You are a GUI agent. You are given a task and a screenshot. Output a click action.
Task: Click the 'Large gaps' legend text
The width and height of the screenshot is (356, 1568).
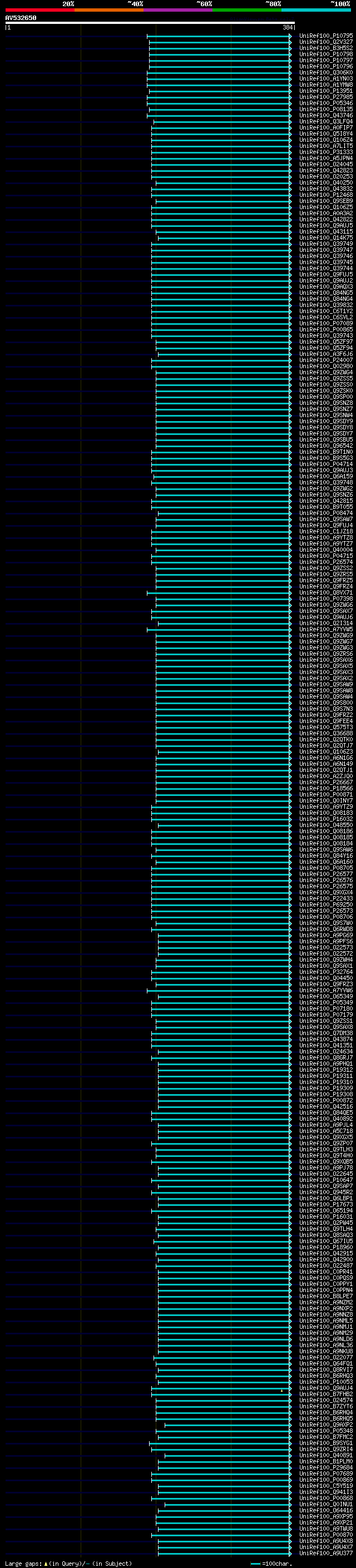(x=23, y=1563)
